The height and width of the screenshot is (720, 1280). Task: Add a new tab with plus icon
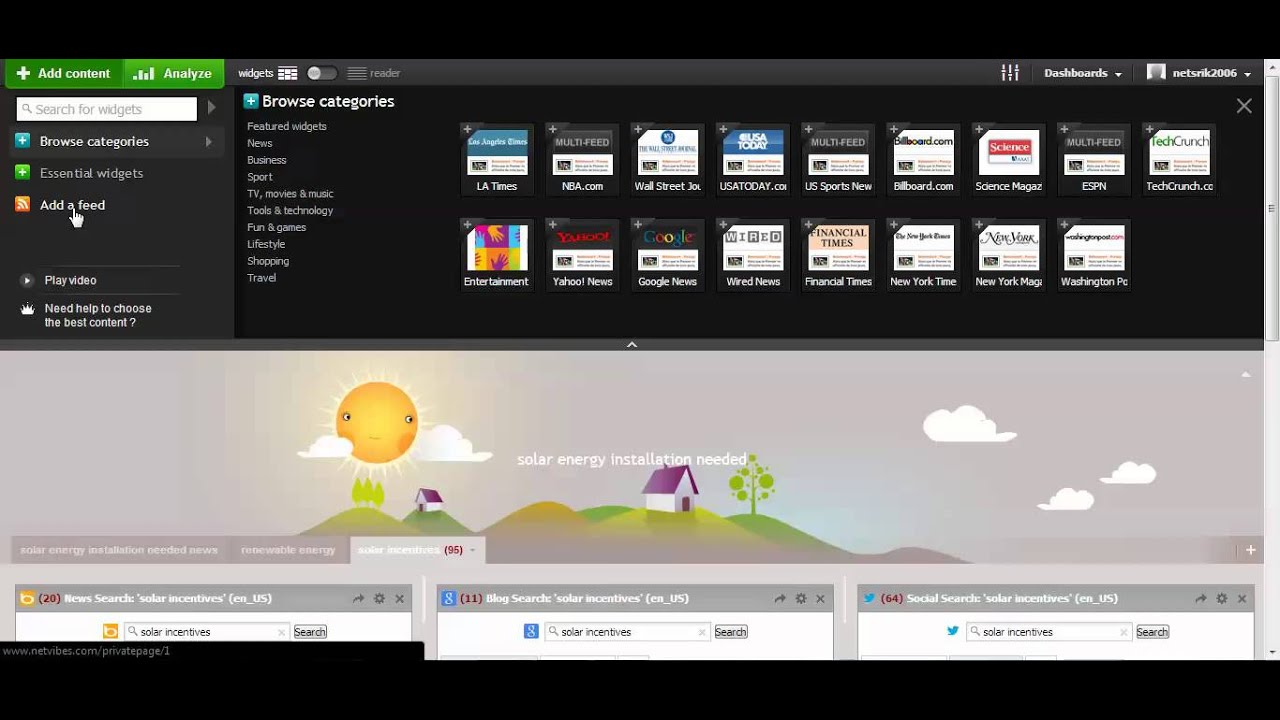point(1250,550)
